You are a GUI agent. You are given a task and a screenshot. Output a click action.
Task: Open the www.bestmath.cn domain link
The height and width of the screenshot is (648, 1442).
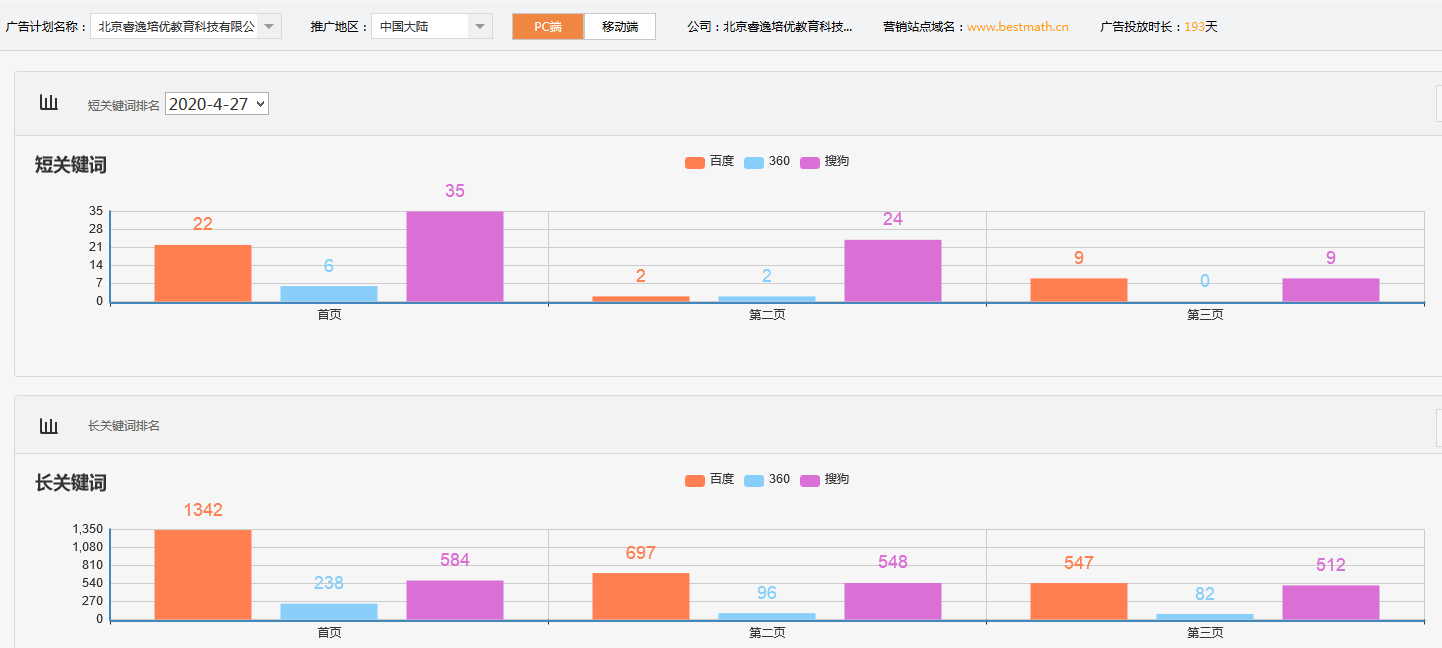[1017, 27]
